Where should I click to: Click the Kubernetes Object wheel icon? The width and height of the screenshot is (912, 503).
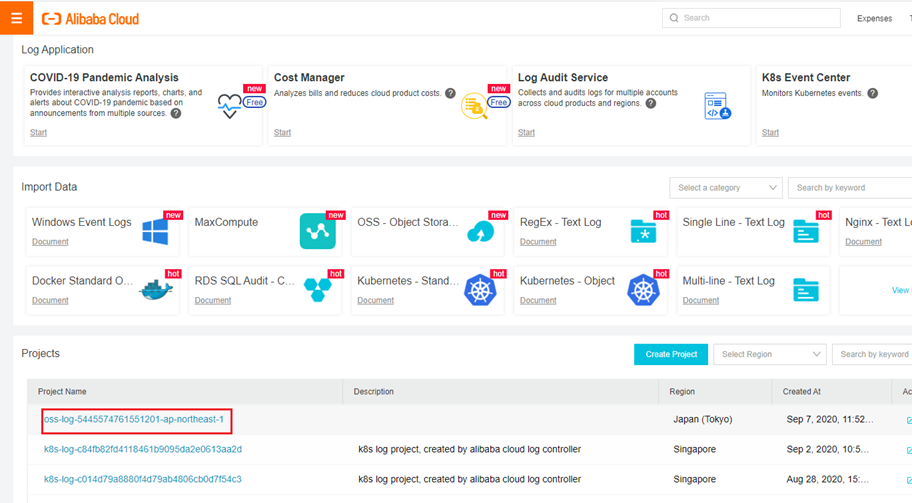pyautogui.click(x=643, y=290)
